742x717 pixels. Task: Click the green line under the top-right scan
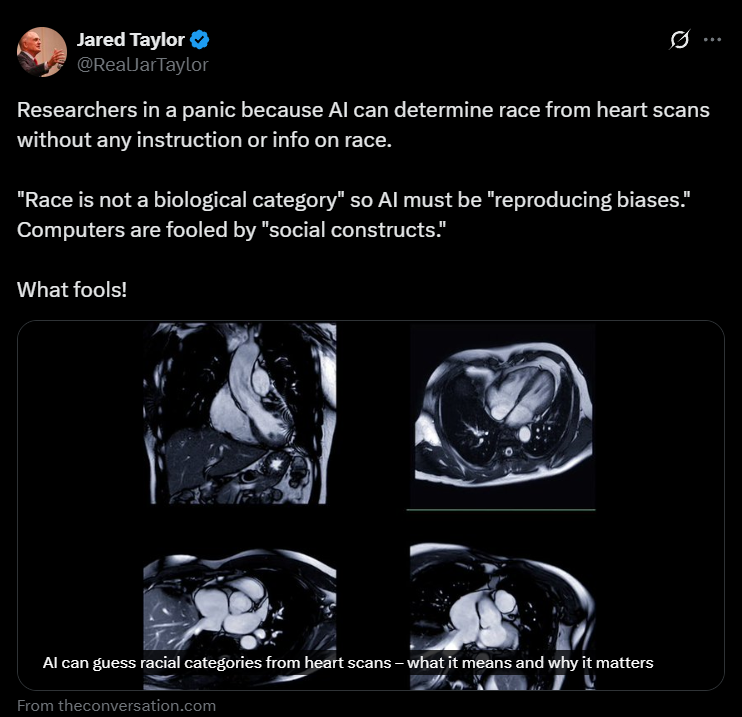[x=500, y=509]
